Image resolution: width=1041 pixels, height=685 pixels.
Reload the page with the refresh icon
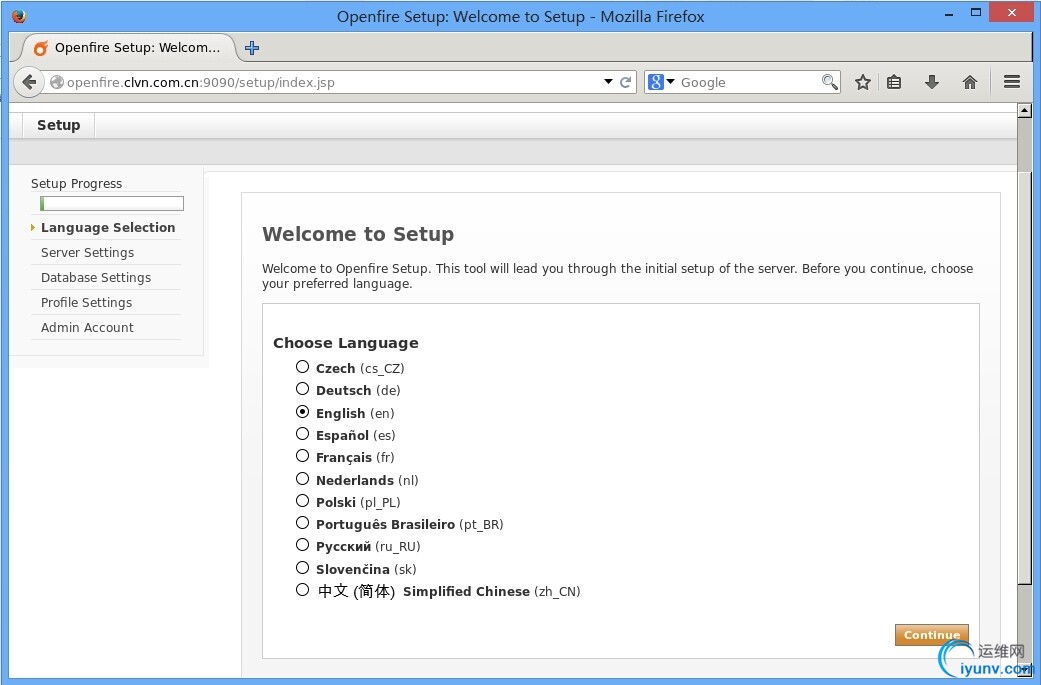point(625,82)
